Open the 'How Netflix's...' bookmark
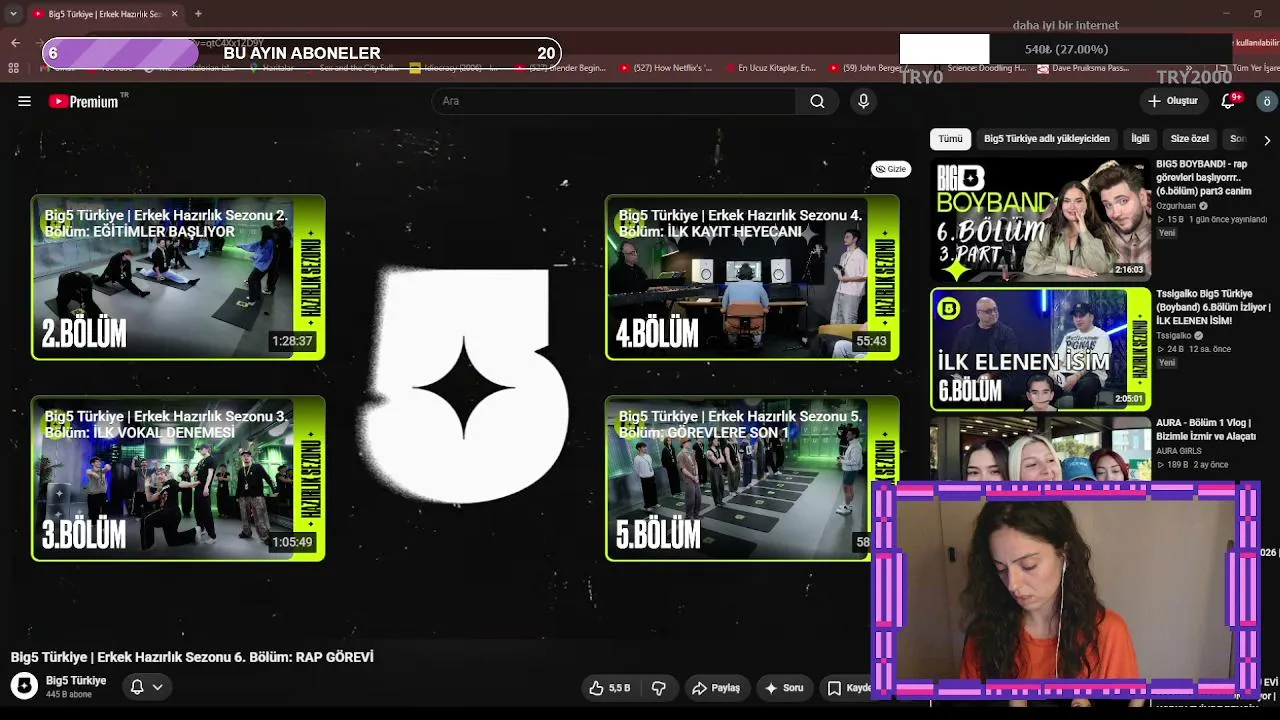Viewport: 1280px width, 720px height. click(667, 68)
